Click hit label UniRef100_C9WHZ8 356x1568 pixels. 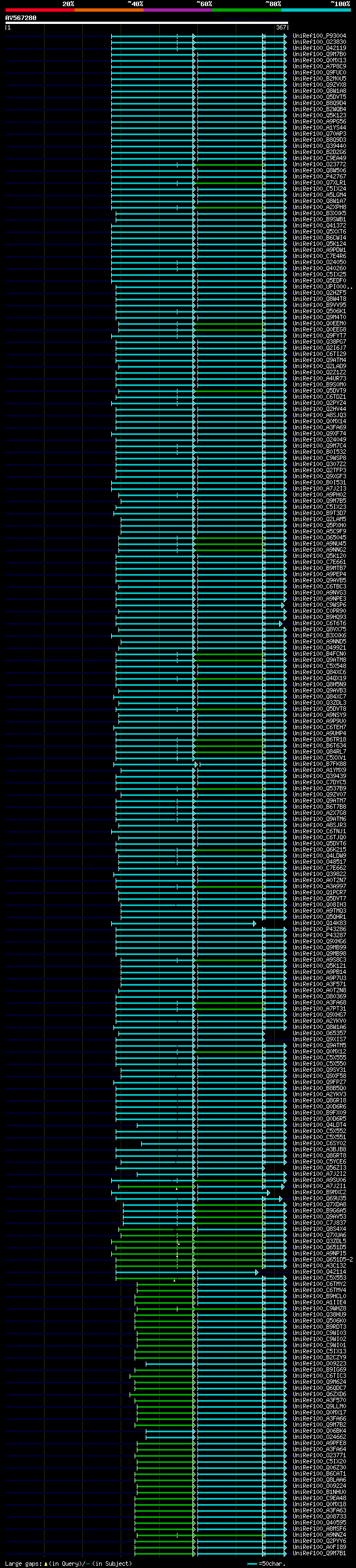319,1309
